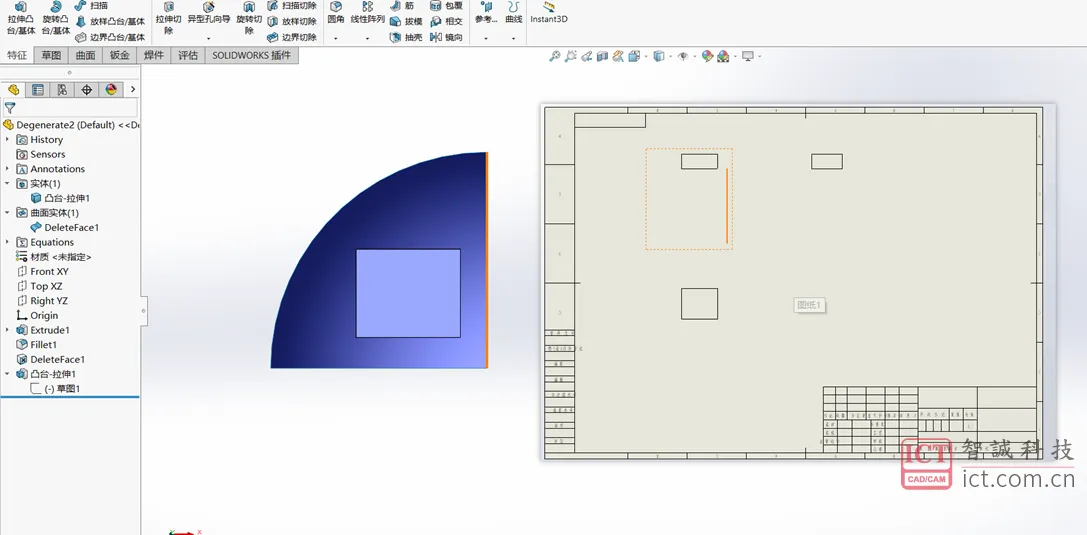The image size is (1087, 535).
Task: Toggle the Hide/Show Items eye icon
Action: point(683,56)
